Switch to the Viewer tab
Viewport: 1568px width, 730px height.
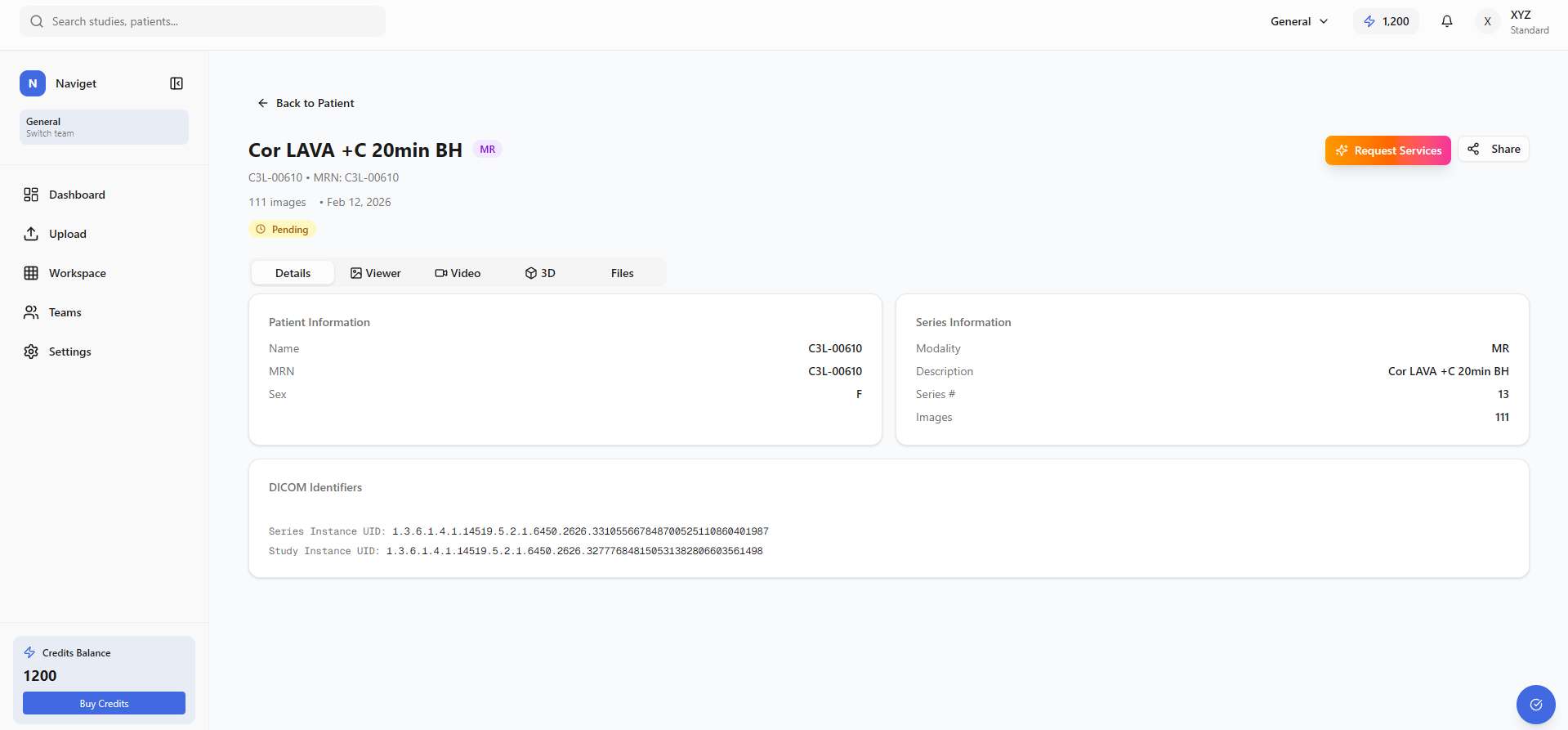pos(376,273)
